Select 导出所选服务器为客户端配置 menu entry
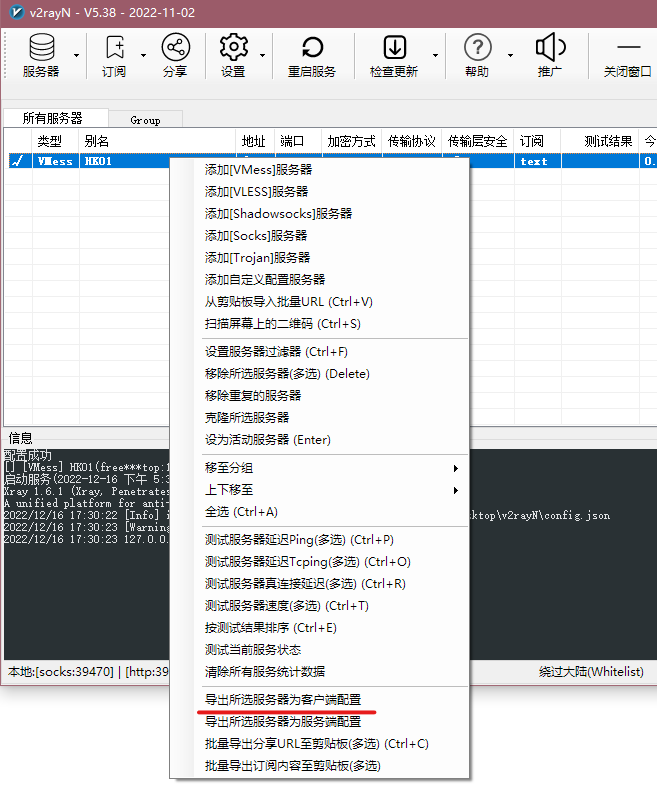 283,699
